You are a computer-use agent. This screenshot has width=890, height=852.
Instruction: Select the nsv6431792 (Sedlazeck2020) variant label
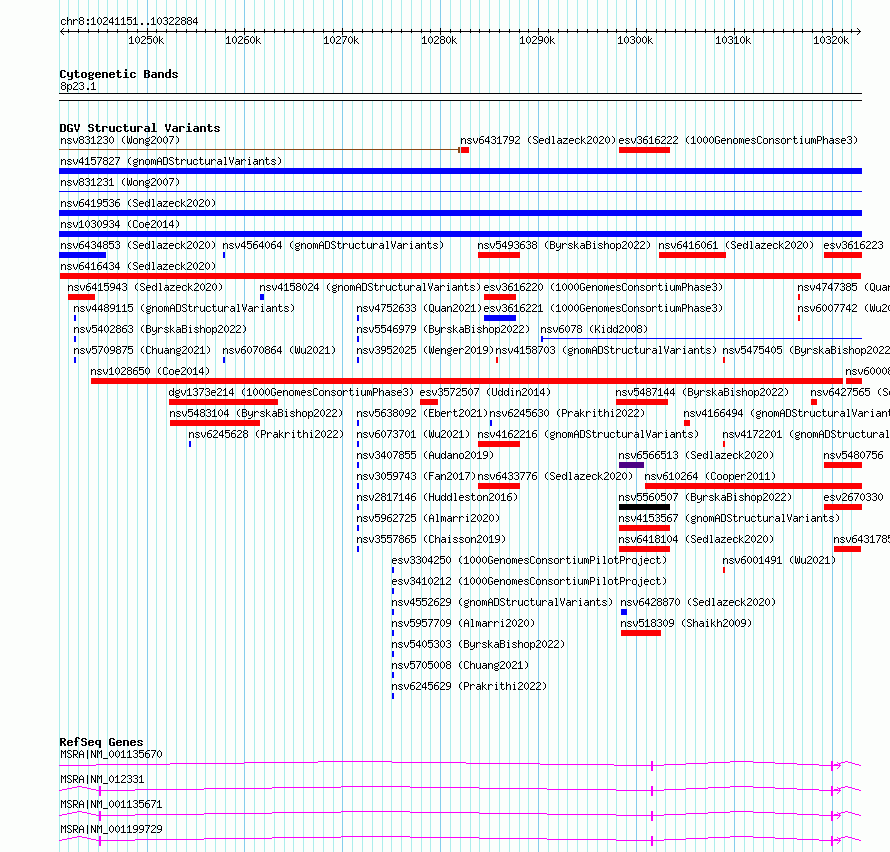[538, 140]
